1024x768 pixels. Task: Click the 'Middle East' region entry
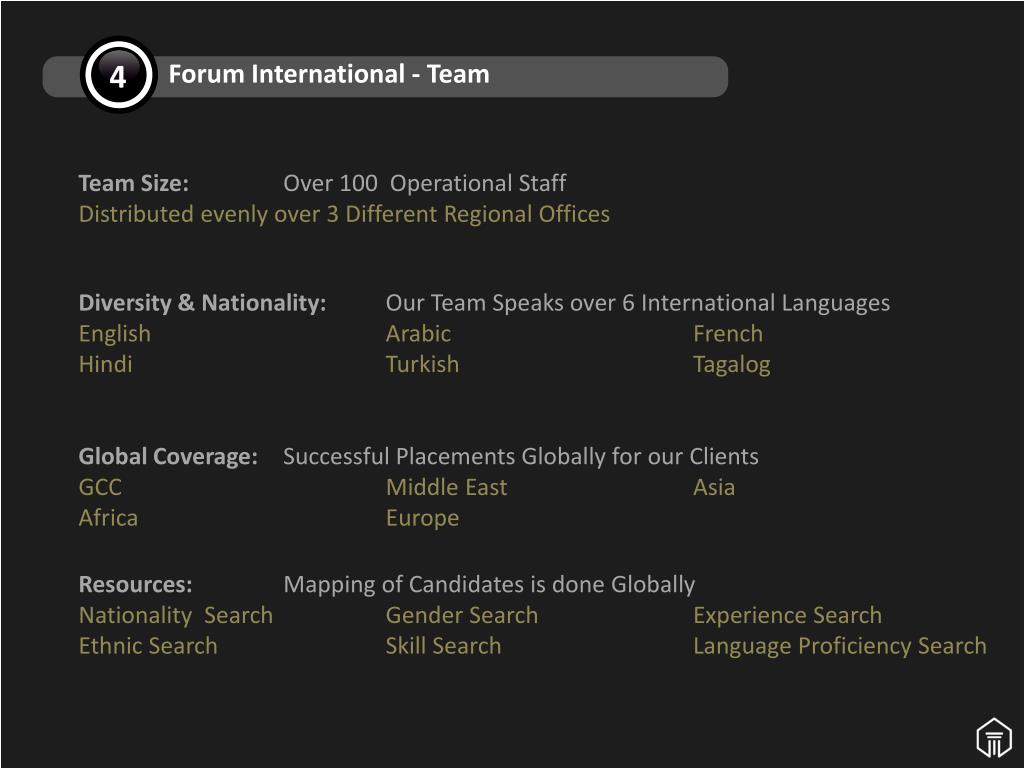tap(447, 487)
